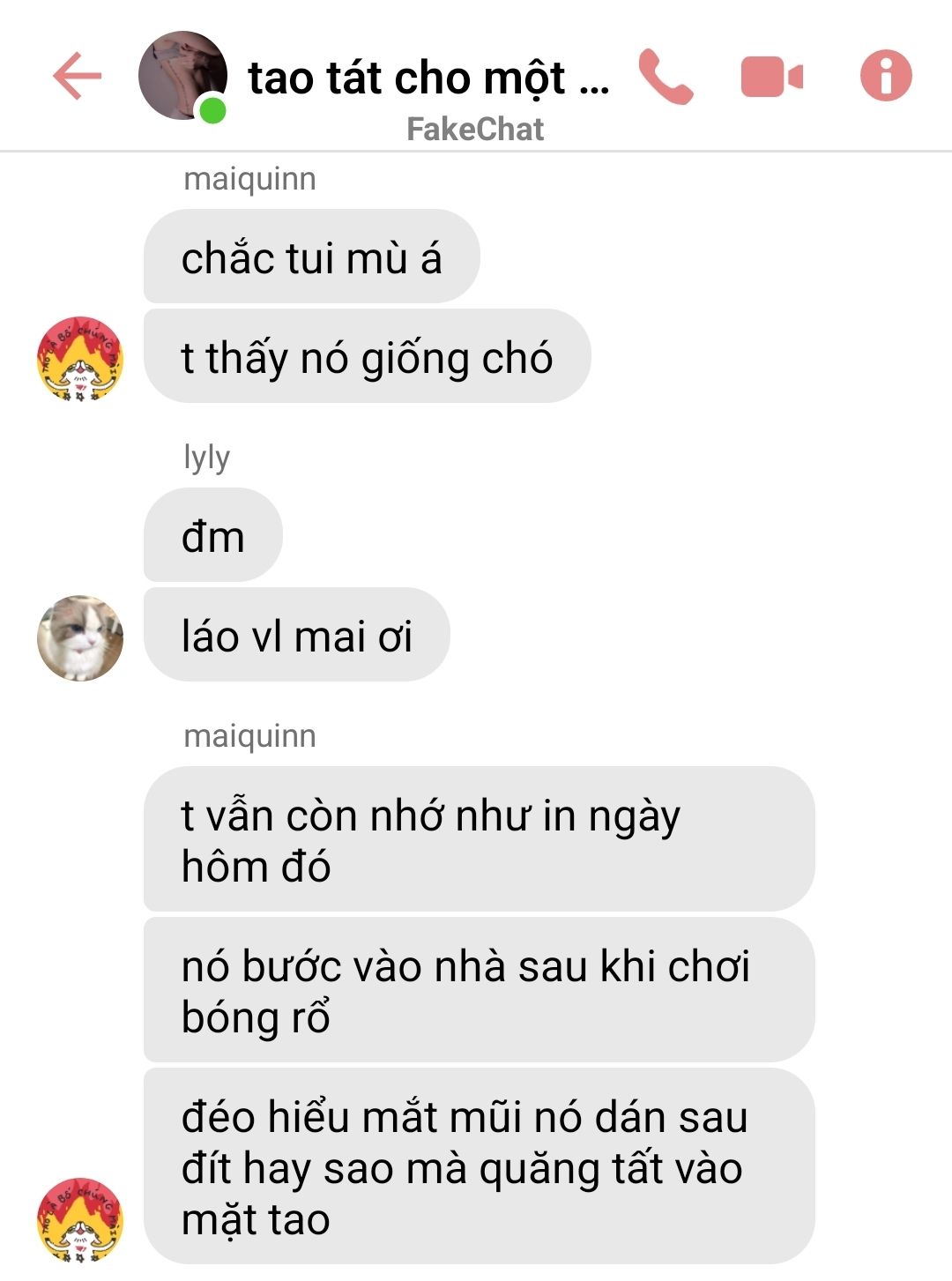Start a voice call with phone icon
The image size is (952, 1281).
click(x=666, y=77)
